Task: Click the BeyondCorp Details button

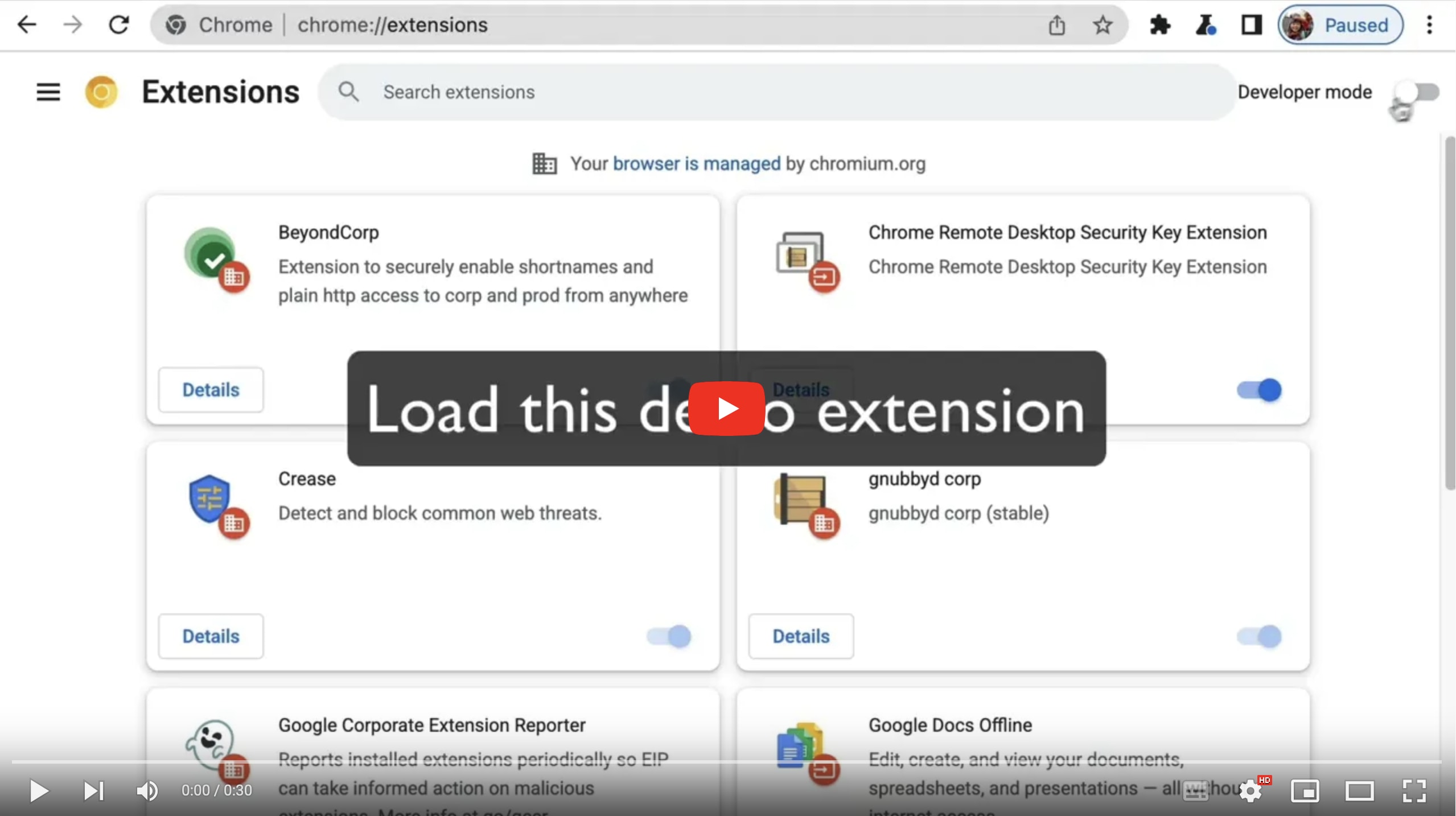Action: point(210,390)
